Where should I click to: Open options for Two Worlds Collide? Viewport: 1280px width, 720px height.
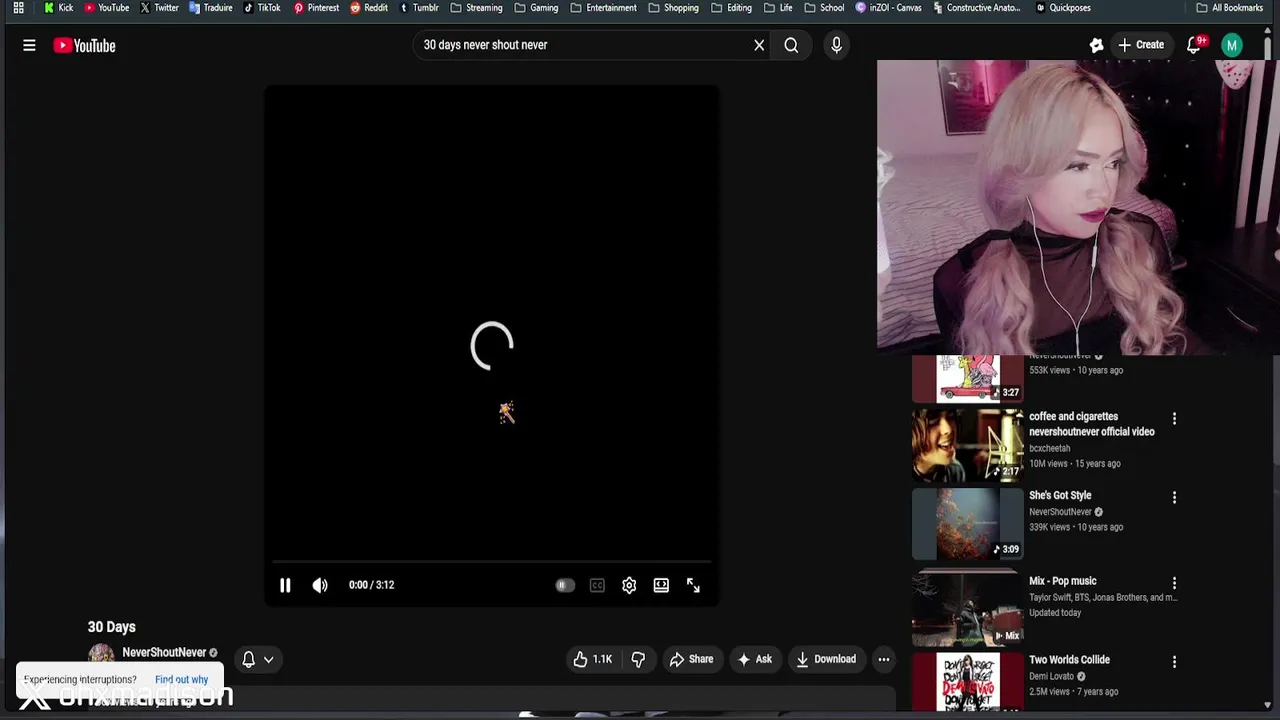click(1174, 661)
